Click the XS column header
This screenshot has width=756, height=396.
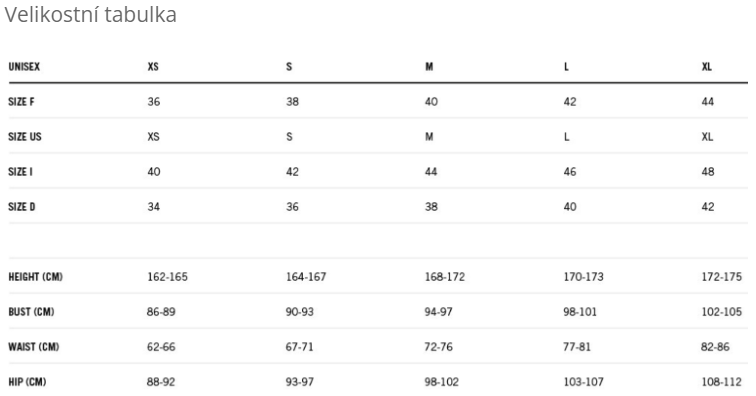coord(153,67)
